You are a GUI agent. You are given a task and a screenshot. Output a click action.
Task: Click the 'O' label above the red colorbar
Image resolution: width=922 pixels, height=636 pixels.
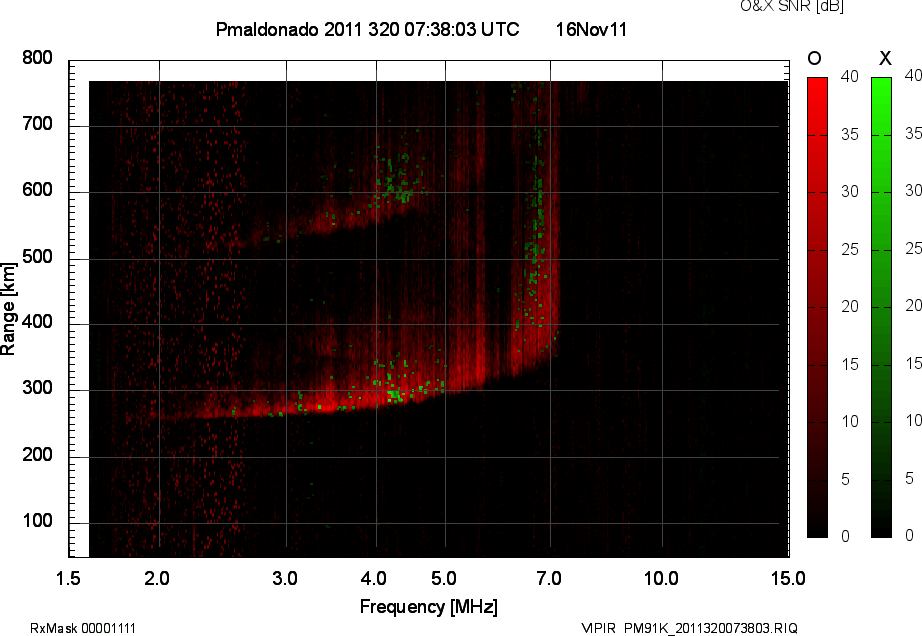[x=814, y=58]
